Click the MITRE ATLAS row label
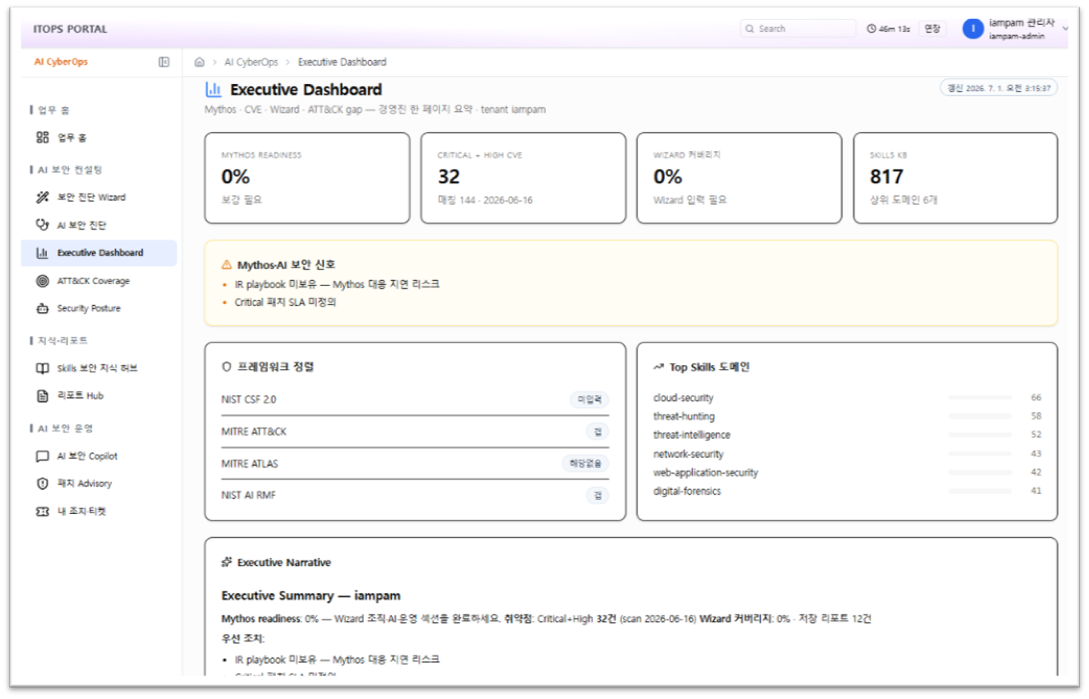The height and width of the screenshot is (699, 1089). [x=249, y=463]
